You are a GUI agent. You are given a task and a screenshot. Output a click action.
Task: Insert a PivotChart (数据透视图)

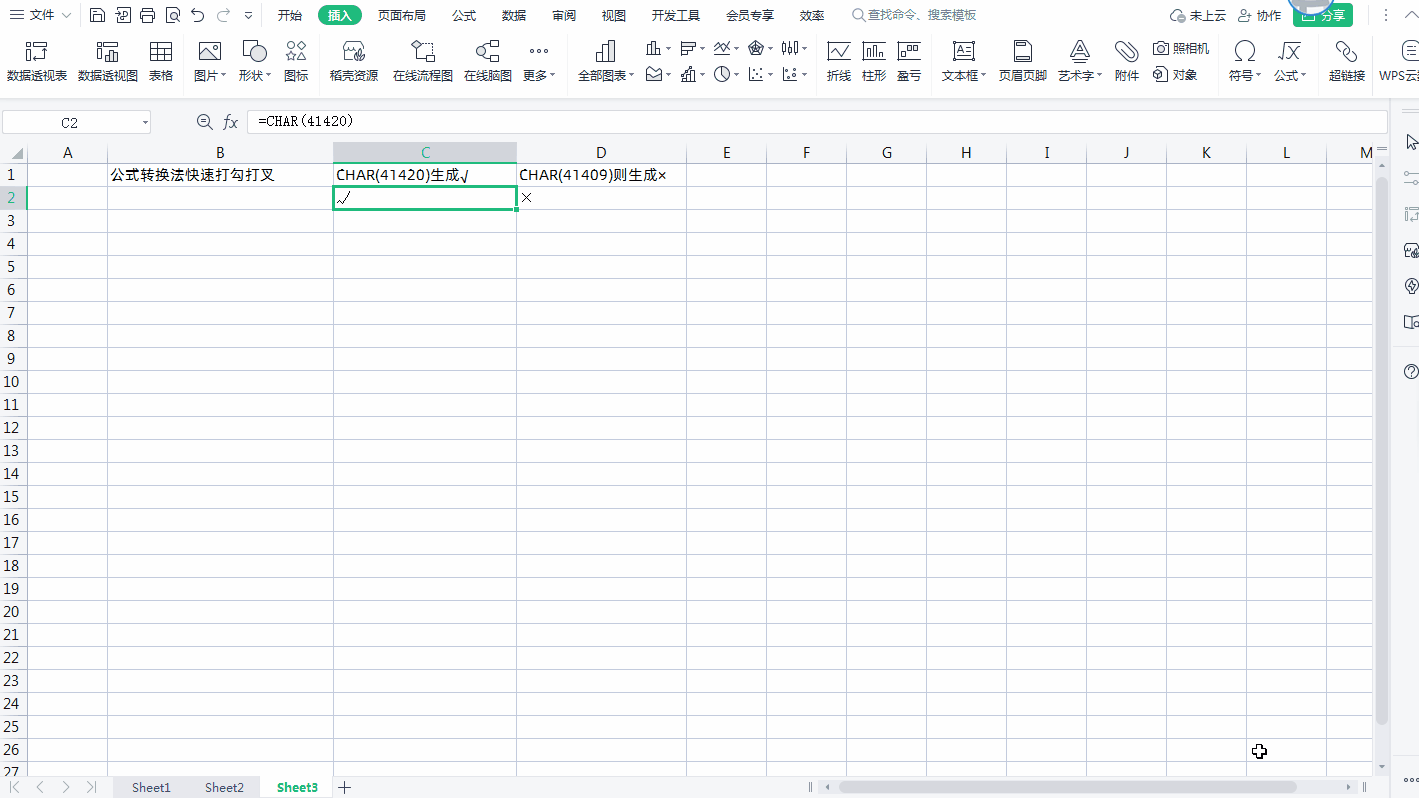click(x=108, y=61)
